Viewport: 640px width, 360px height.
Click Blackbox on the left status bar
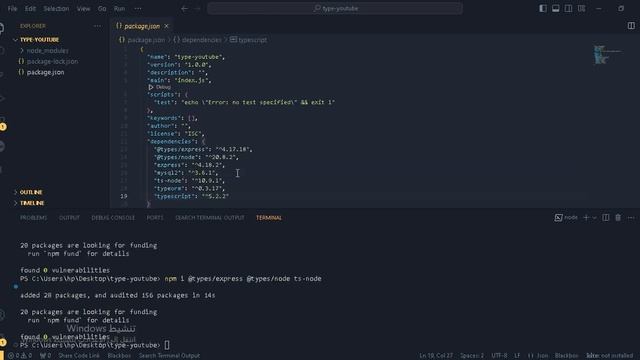click(119, 356)
